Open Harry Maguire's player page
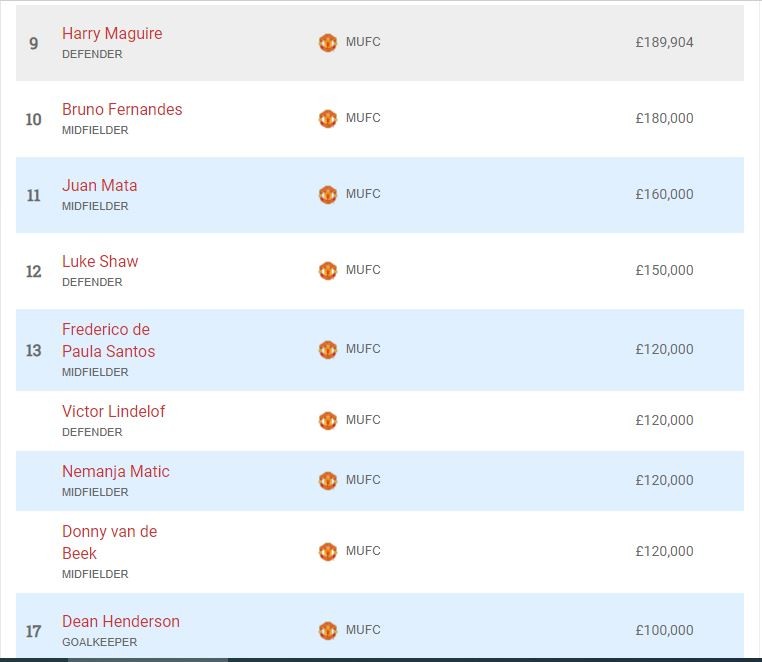 pyautogui.click(x=112, y=33)
